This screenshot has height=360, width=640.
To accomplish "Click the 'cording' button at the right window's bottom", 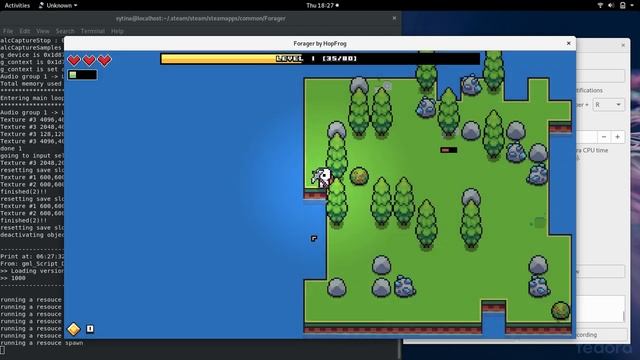I will (x=601, y=335).
